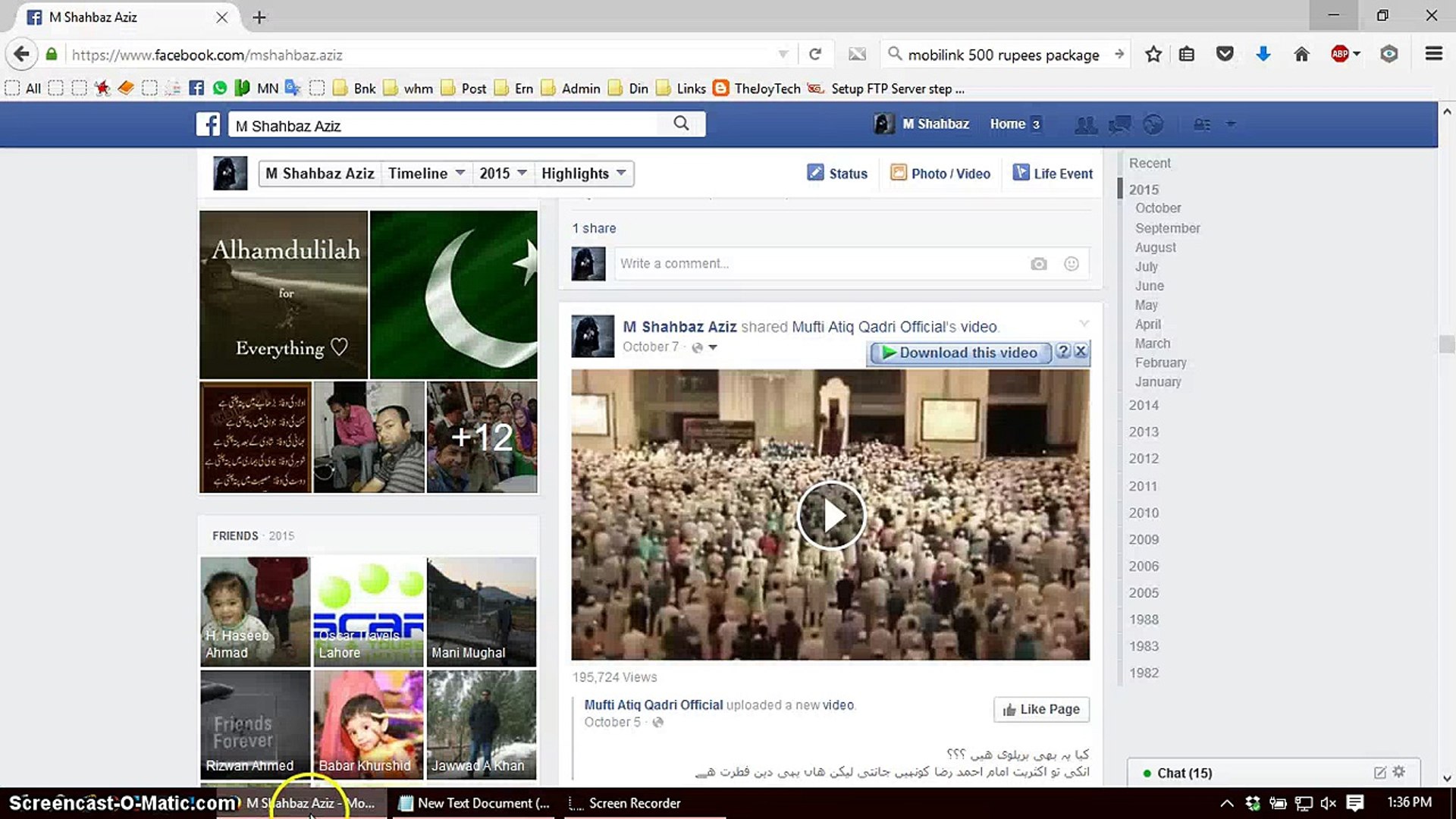Click the Like Page button
The image size is (1456, 819).
click(x=1040, y=709)
